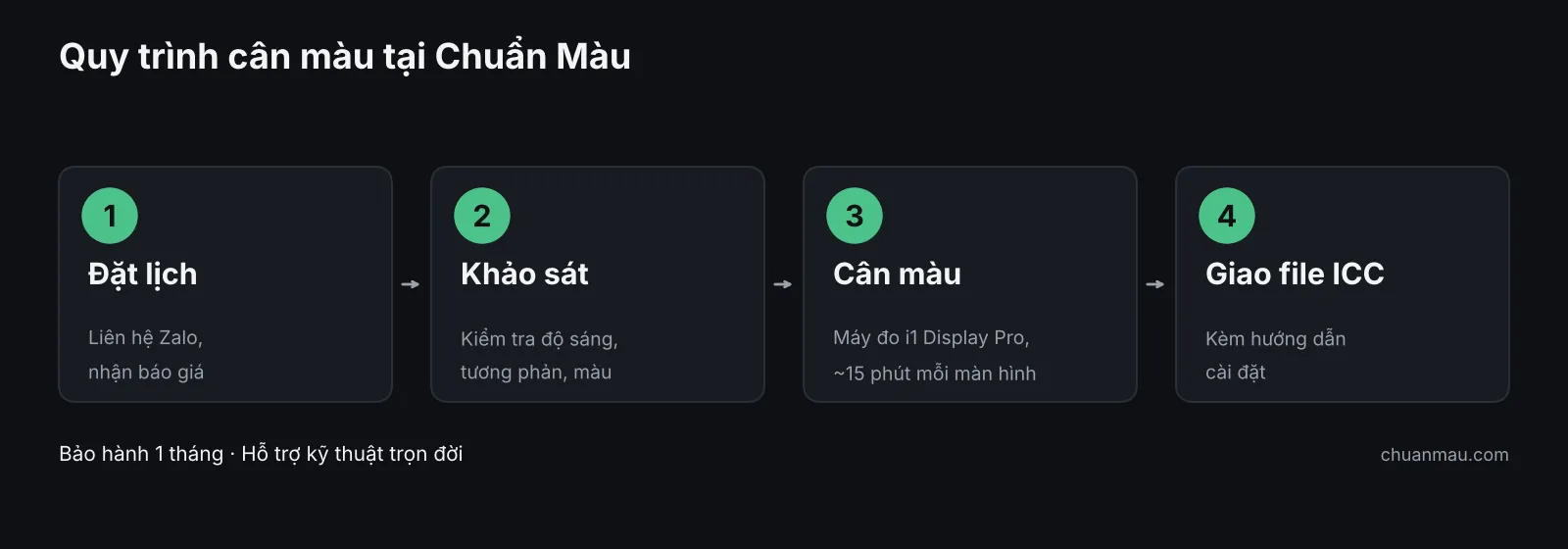The width and height of the screenshot is (1568, 549).
Task: Click arrow pointing to Giao file ICC card
Action: pyautogui.click(x=1155, y=284)
